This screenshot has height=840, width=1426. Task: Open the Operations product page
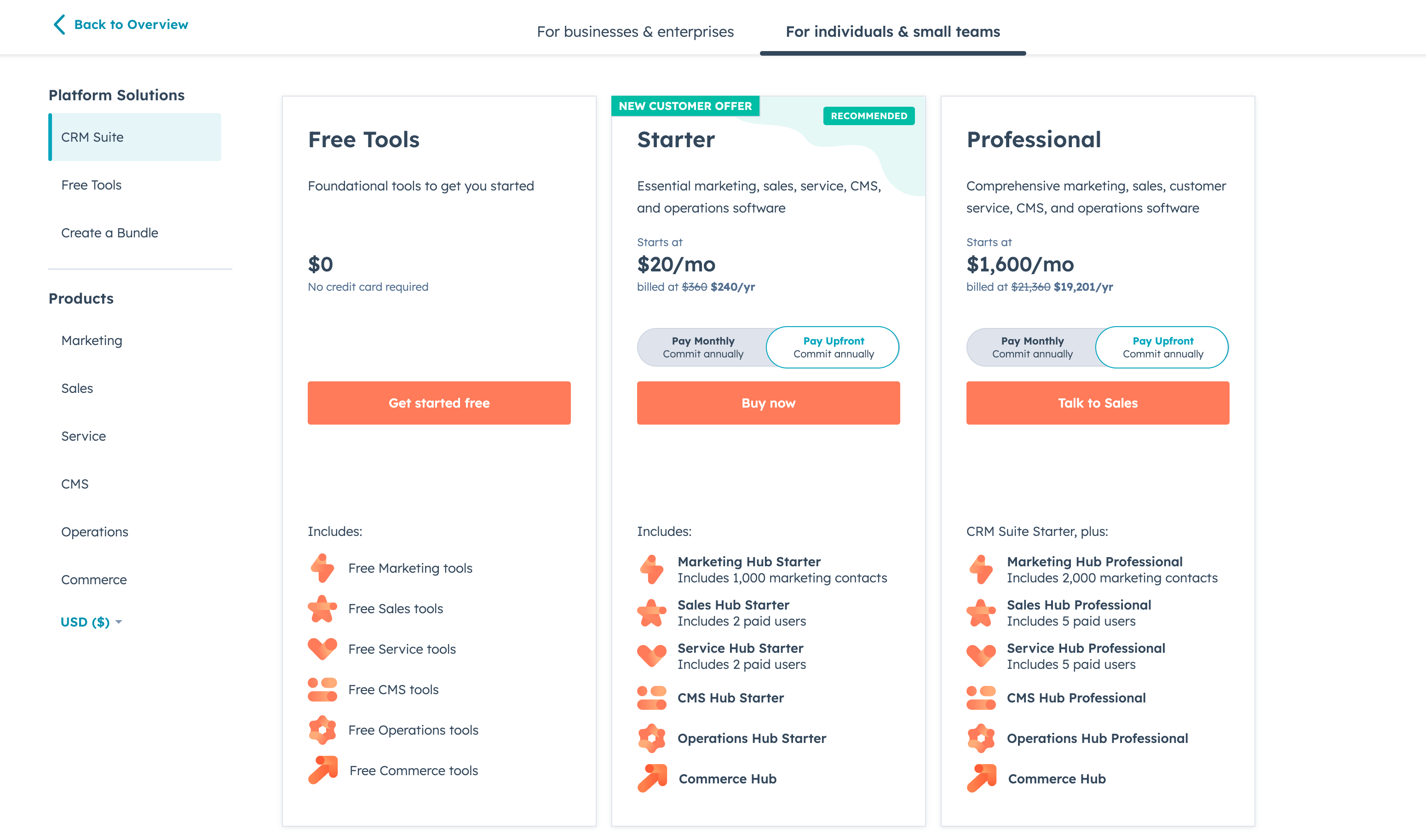click(x=94, y=531)
